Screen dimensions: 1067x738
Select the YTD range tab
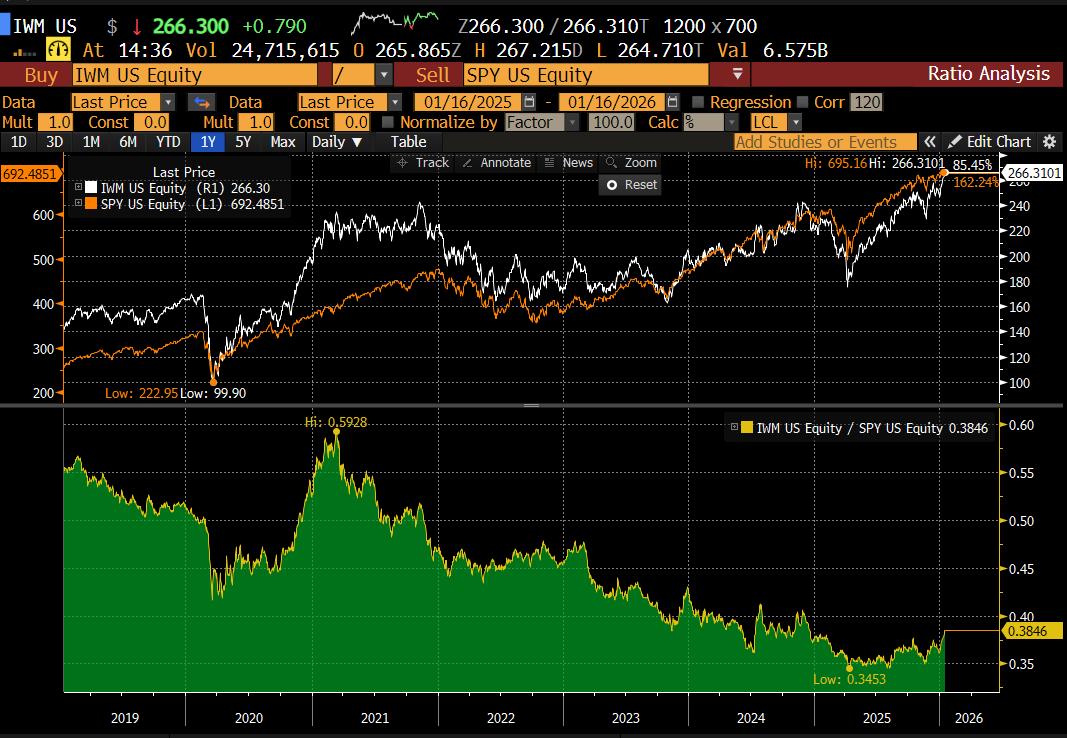point(168,141)
